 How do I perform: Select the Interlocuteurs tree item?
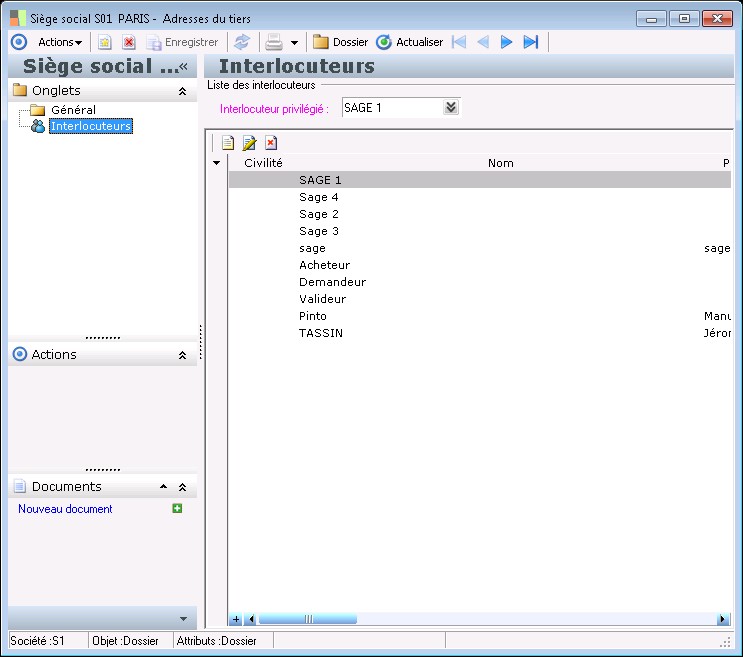tap(90, 126)
